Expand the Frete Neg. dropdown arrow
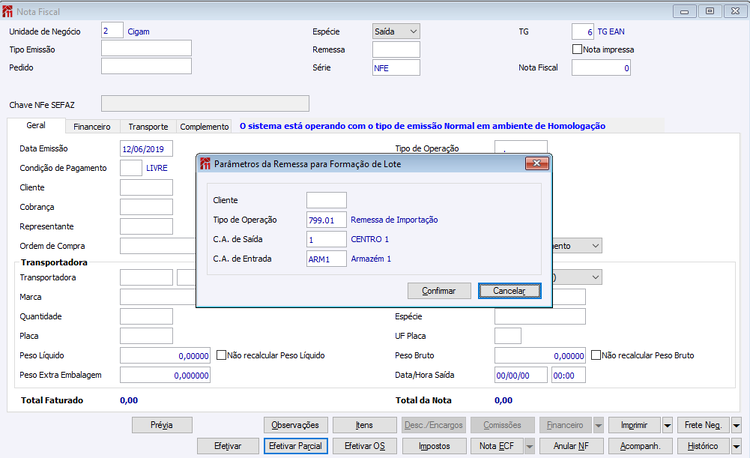The width and height of the screenshot is (750, 458). [736, 425]
